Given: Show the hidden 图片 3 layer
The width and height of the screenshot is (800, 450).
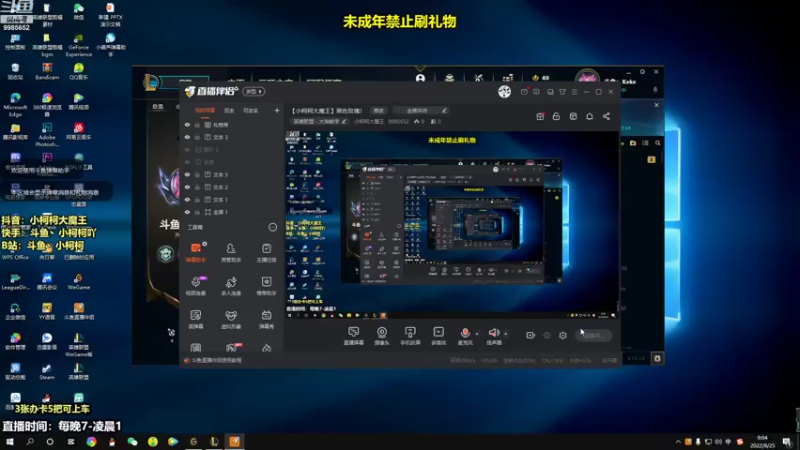Looking at the screenshot, I should pos(187,150).
